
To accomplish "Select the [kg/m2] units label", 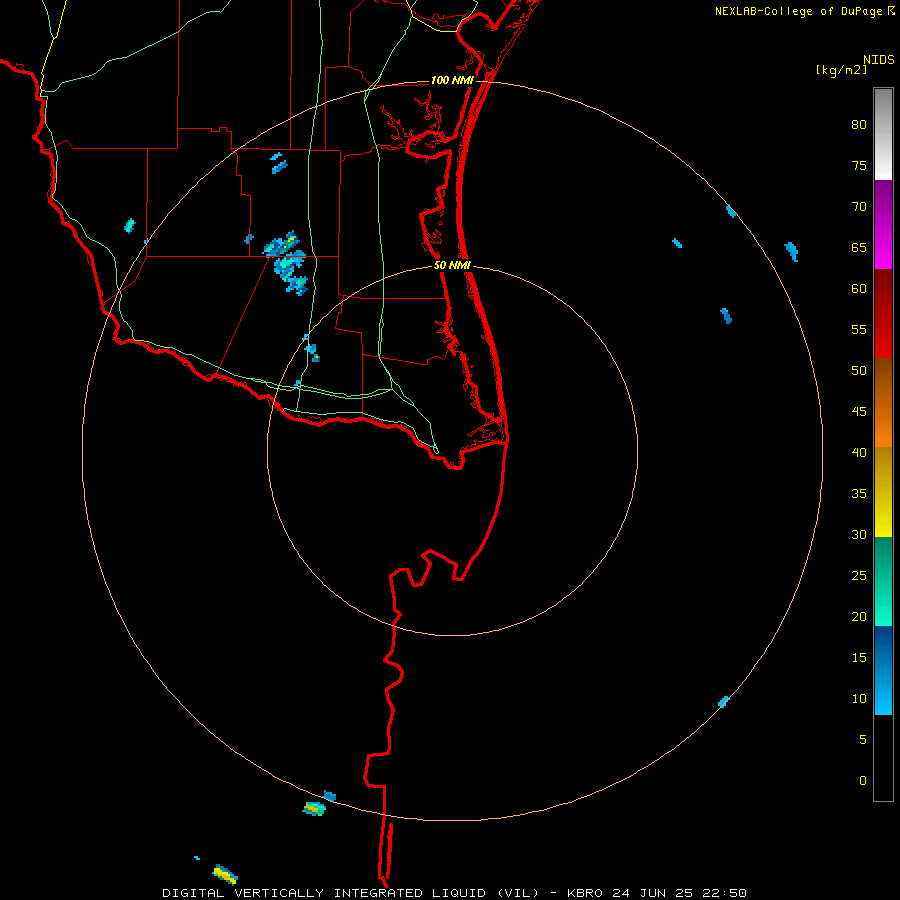I will (842, 70).
